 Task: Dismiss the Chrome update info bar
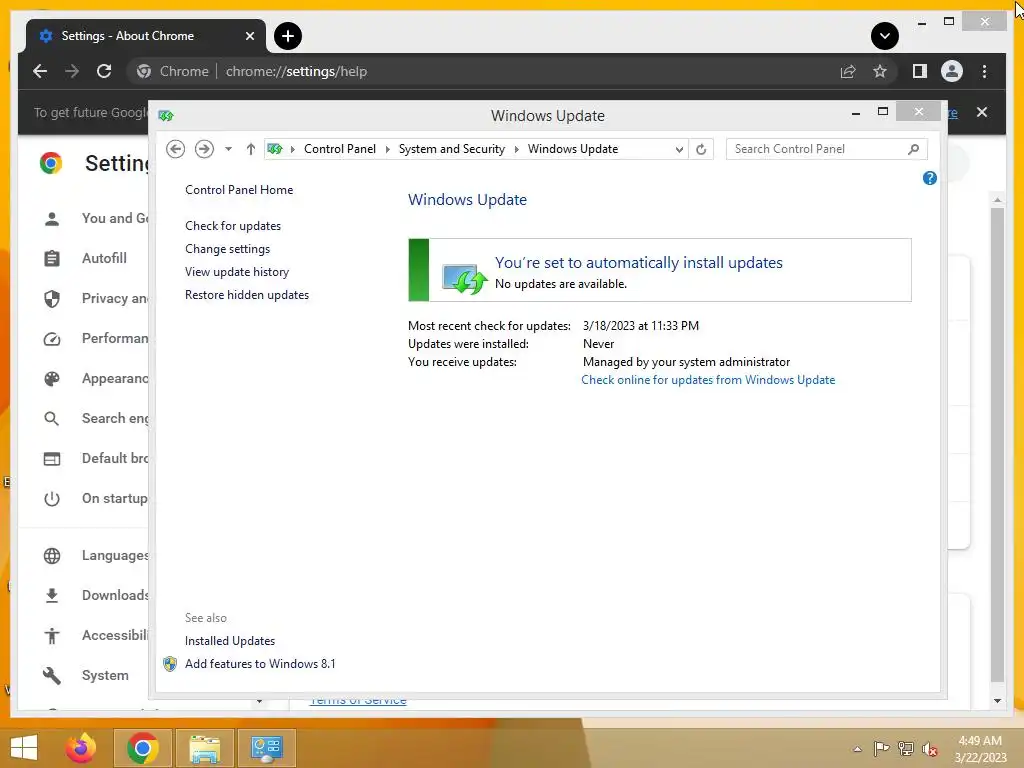point(982,112)
